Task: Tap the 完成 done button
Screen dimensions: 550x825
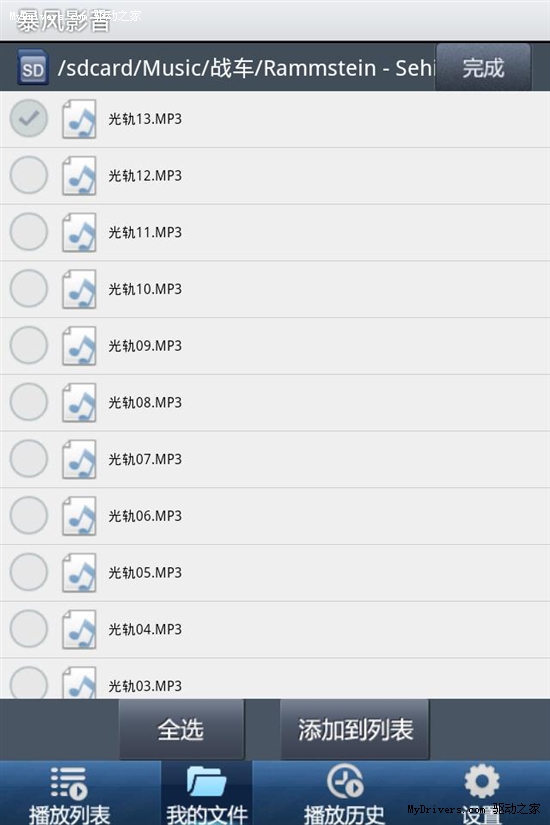Action: coord(483,67)
